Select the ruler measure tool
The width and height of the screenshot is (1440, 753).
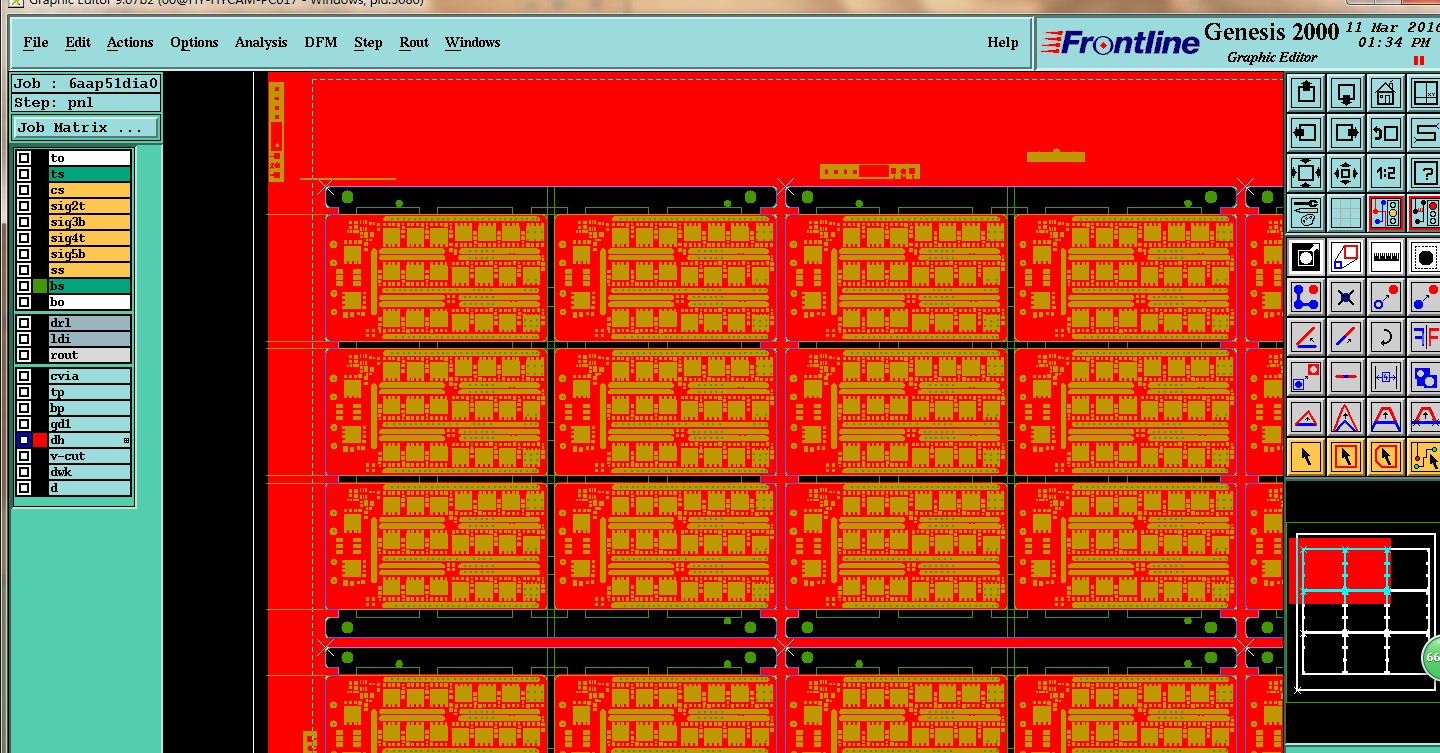click(1386, 257)
